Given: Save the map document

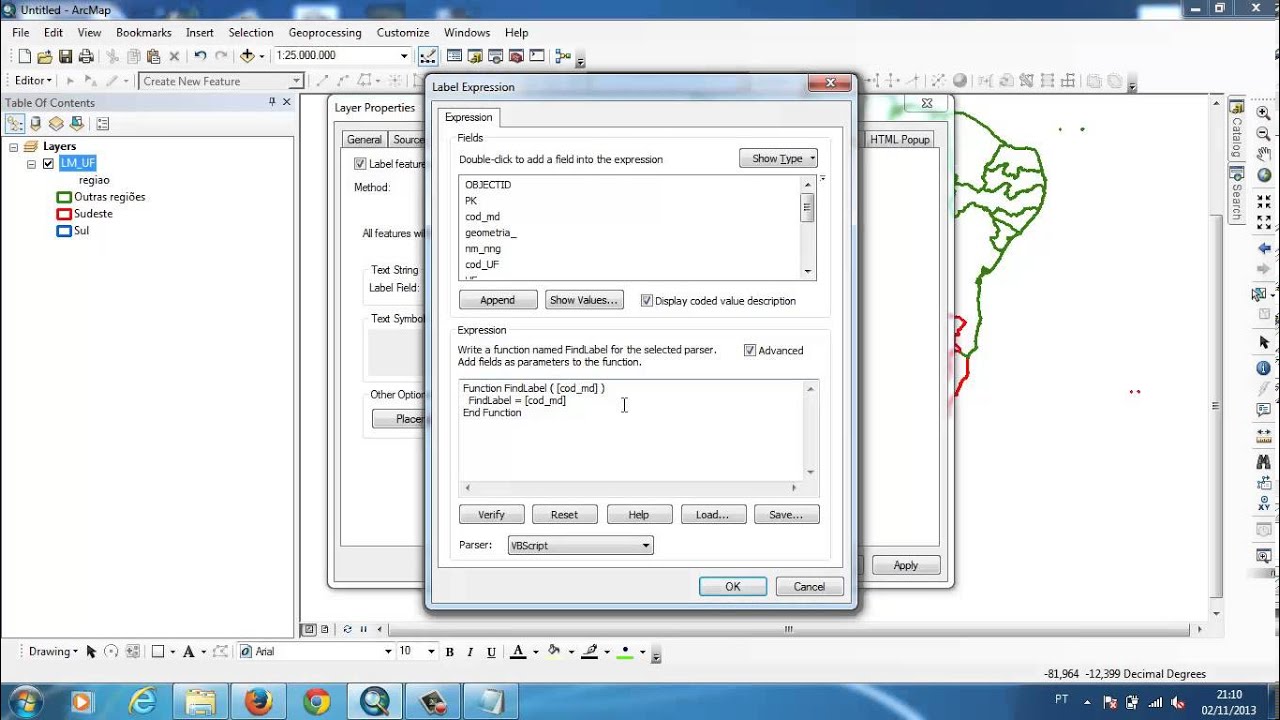Looking at the screenshot, I should coord(66,56).
